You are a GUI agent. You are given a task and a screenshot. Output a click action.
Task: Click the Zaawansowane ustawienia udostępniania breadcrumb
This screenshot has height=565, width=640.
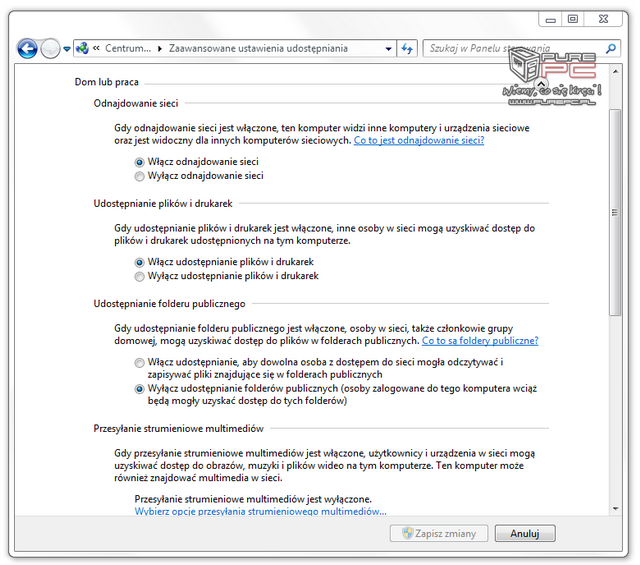[258, 48]
